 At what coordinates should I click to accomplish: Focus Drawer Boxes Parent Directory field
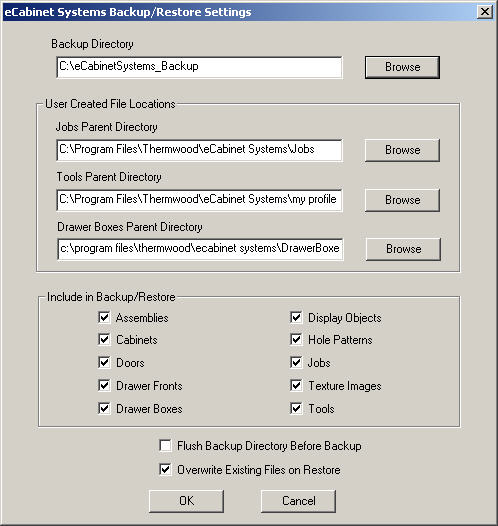pyautogui.click(x=200, y=249)
